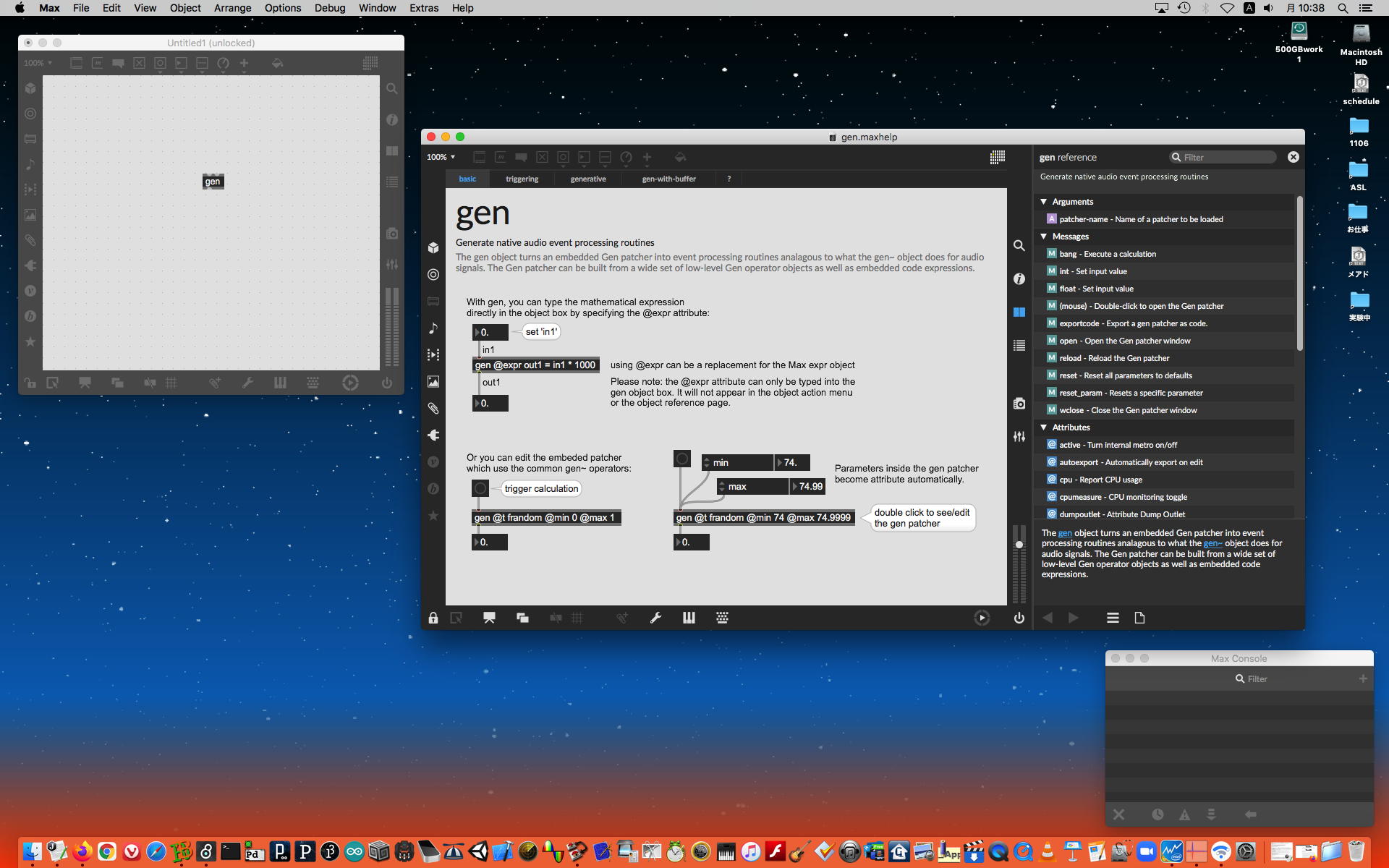Click the wrench debug icon in bottom toolbar

(655, 618)
